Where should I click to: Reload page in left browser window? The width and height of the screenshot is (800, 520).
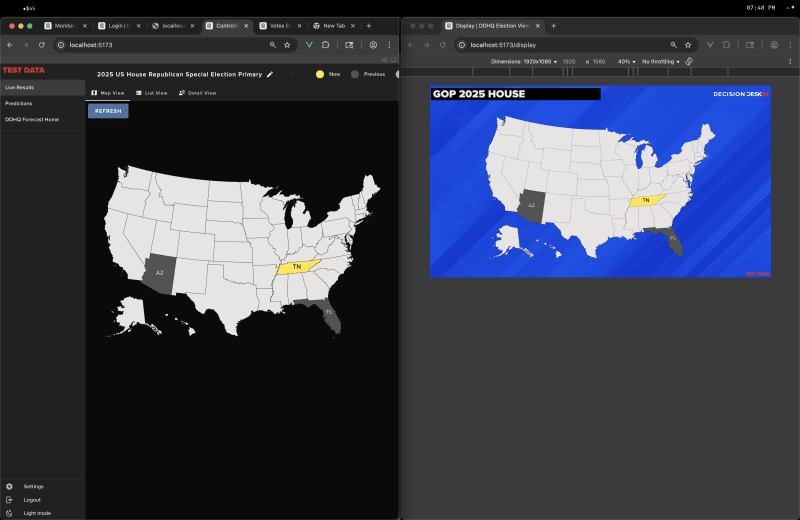tap(42, 45)
